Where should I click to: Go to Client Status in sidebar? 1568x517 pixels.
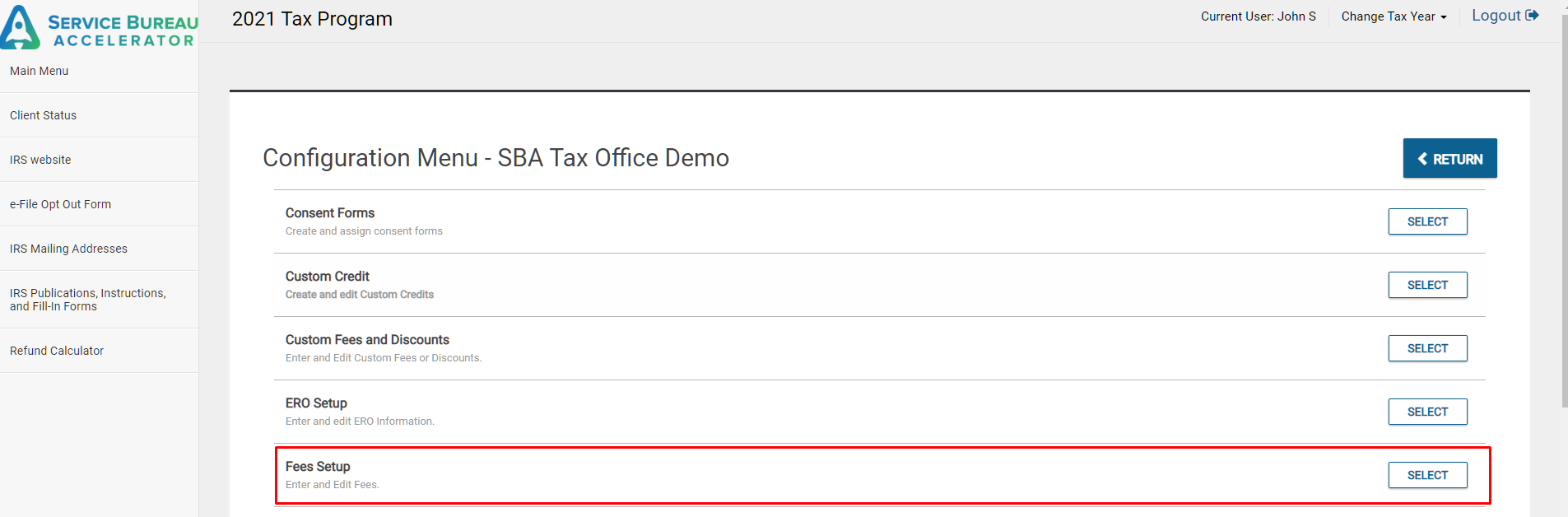pyautogui.click(x=44, y=115)
